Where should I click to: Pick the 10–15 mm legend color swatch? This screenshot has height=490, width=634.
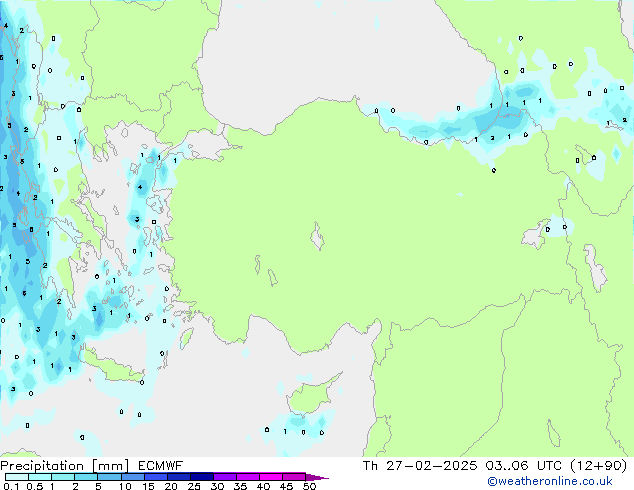[132, 477]
